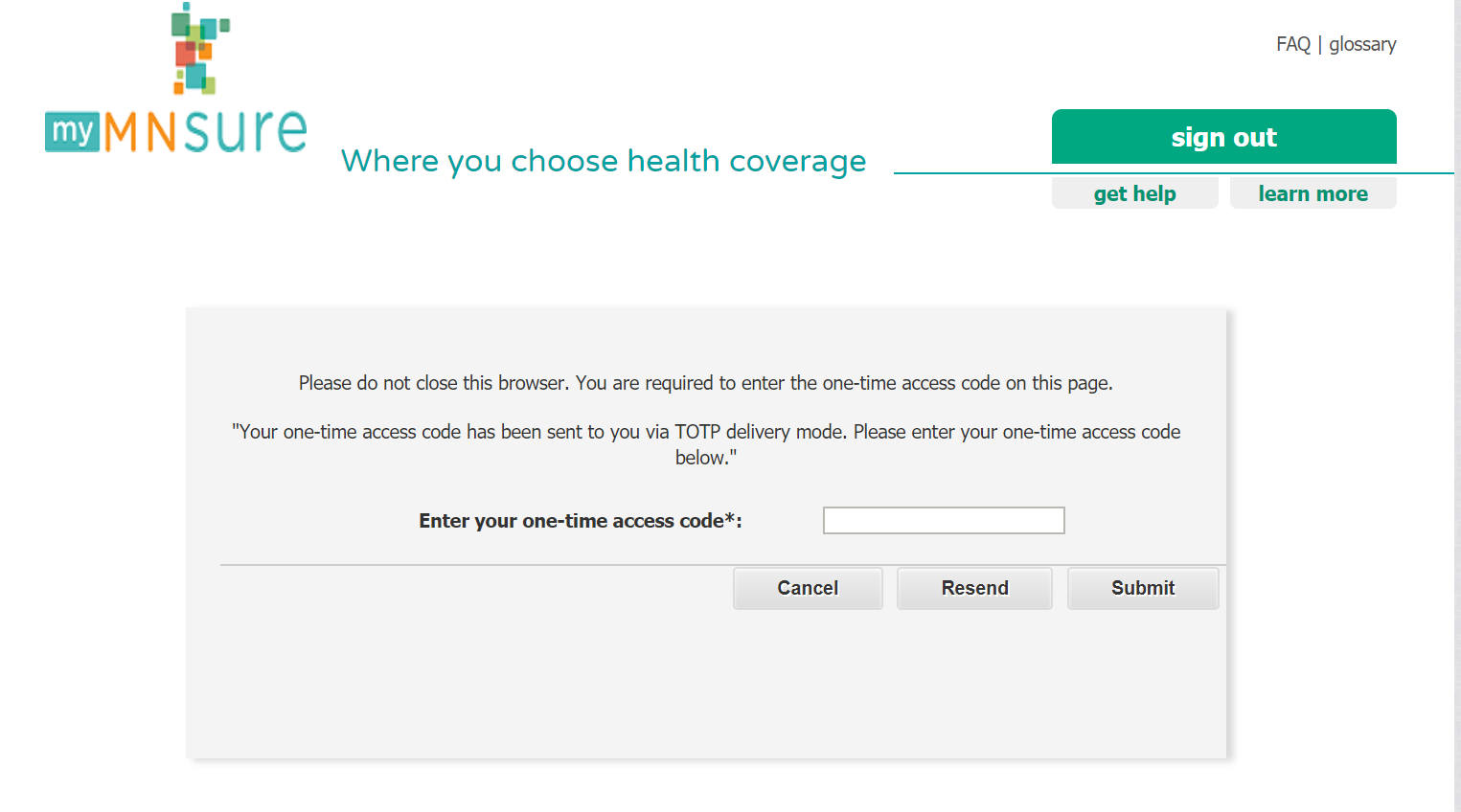Click the teal "my" badge in logo
1461x812 pixels.
(72, 132)
